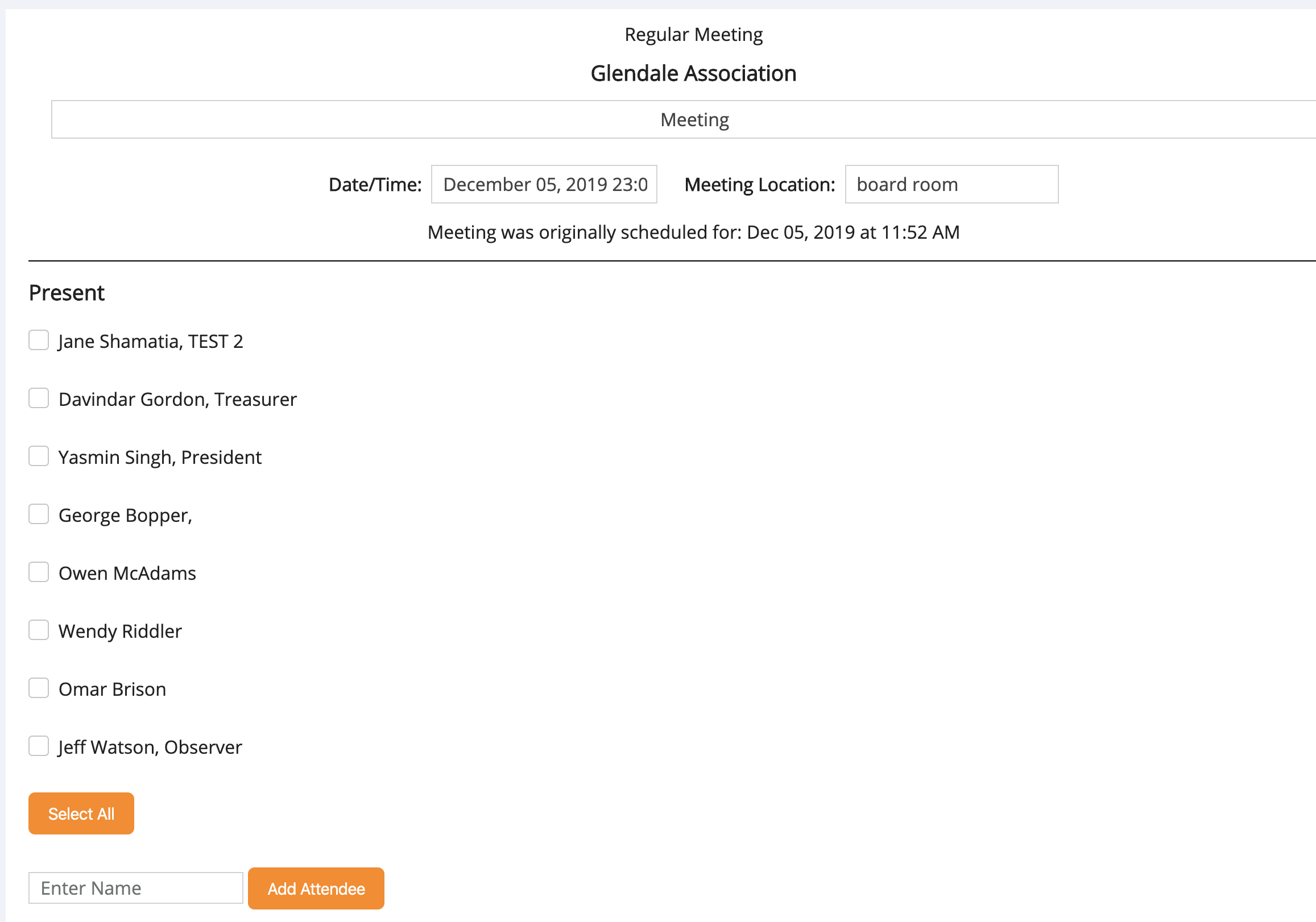Click the Glendale Association heading
This screenshot has height=922, width=1316.
693,73
